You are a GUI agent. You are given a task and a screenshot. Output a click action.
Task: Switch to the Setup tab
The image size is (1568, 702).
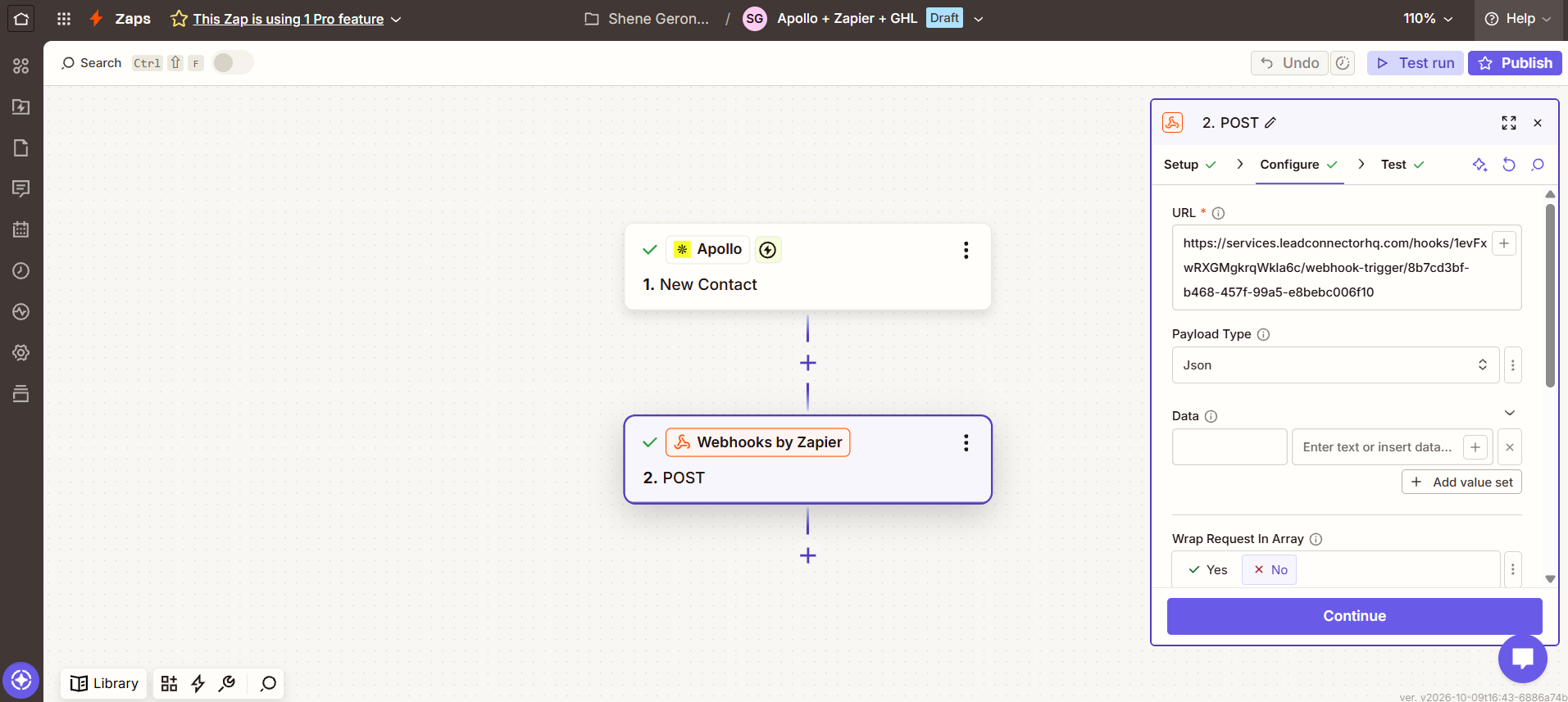point(1189,165)
